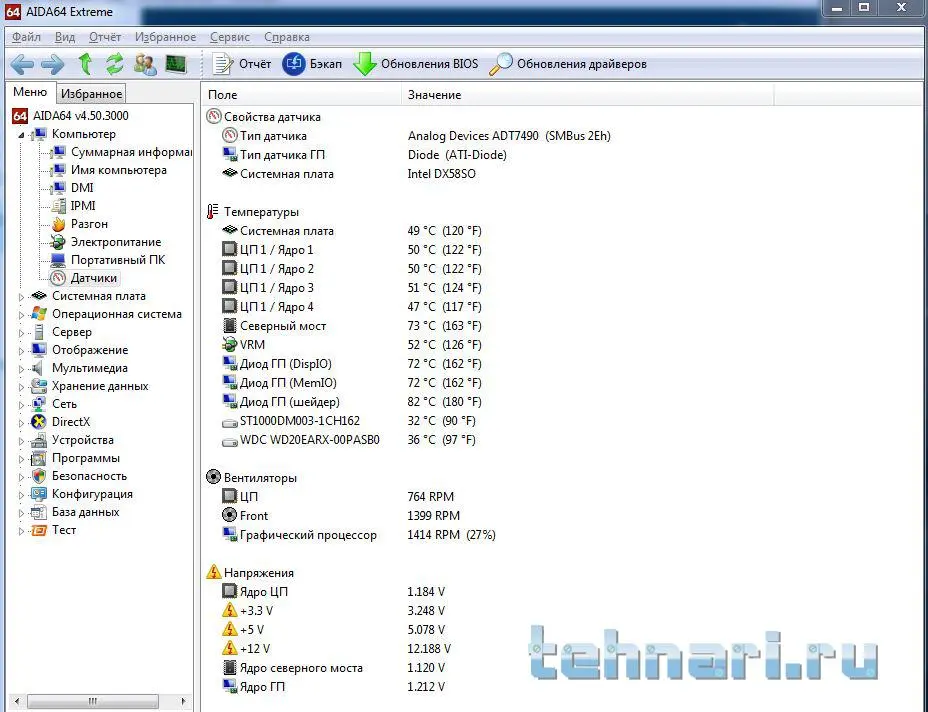Expand the Операционная система node

[21, 315]
